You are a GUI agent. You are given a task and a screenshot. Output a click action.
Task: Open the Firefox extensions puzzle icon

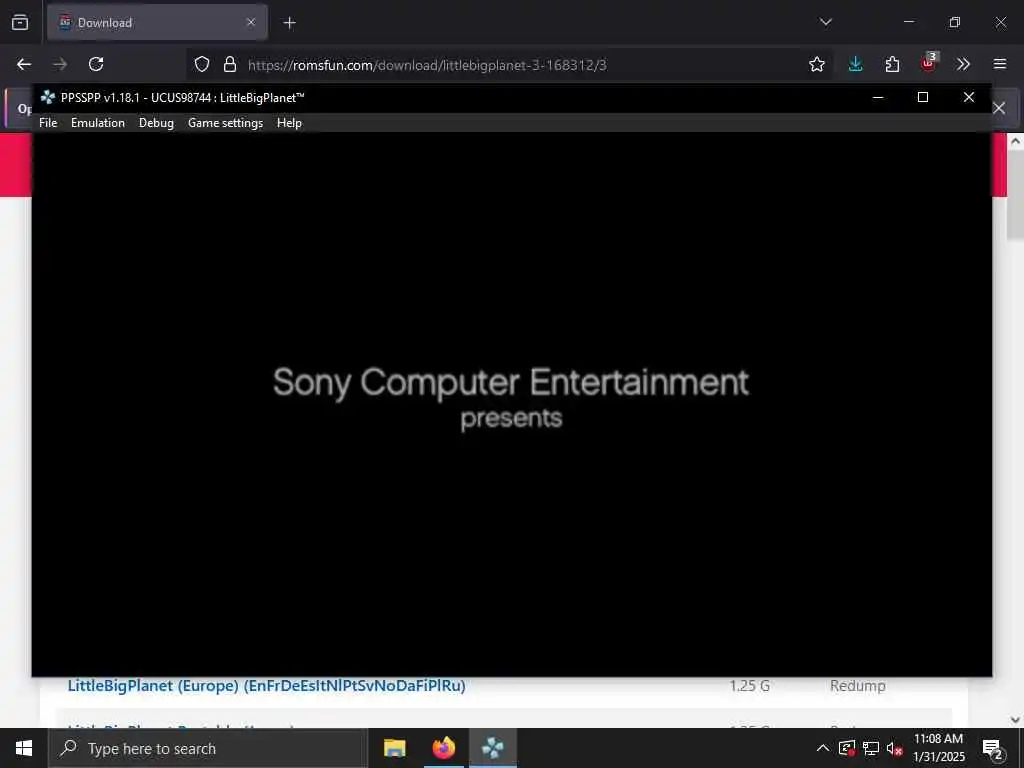tap(892, 64)
